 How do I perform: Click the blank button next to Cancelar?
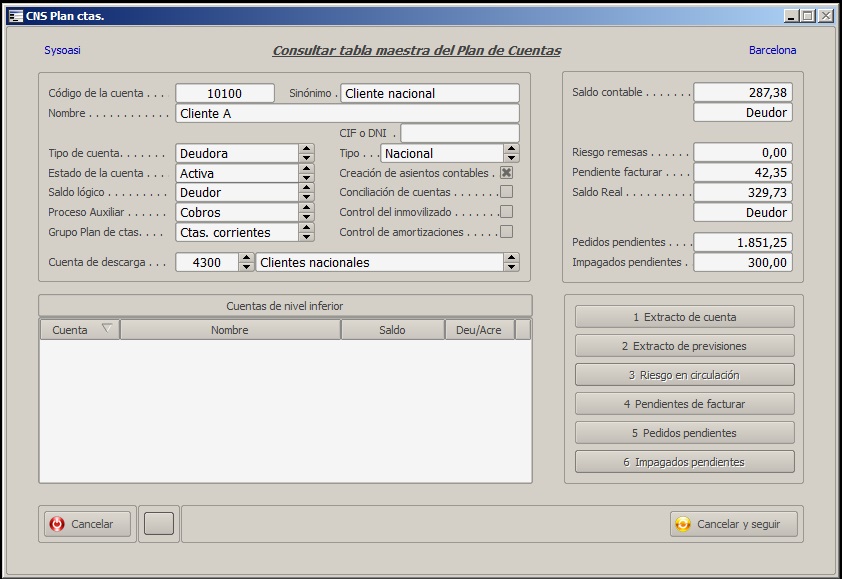(159, 524)
